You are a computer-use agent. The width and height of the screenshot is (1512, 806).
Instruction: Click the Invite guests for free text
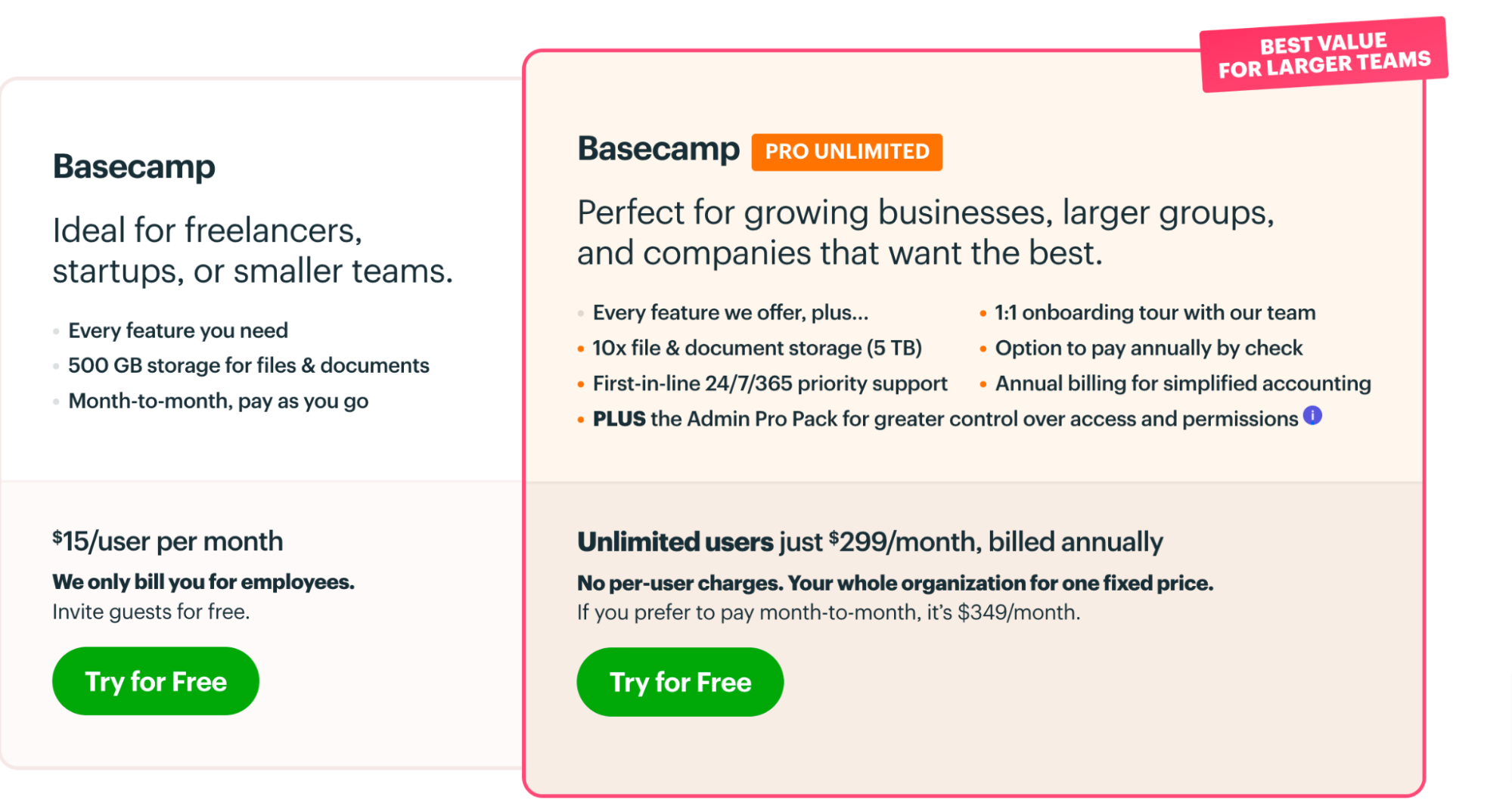[151, 612]
